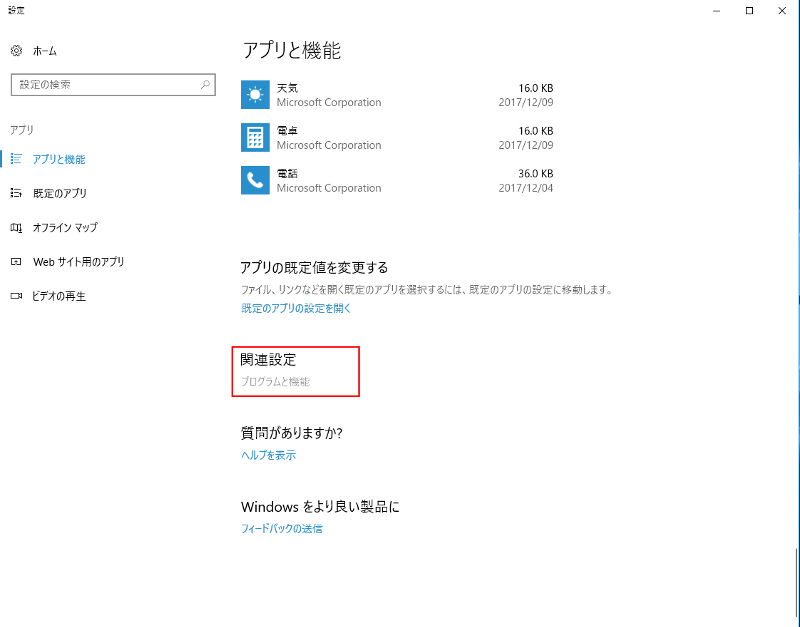Click the ヘルプを表示 link
Screen dimensions: 800x627
coord(268,455)
